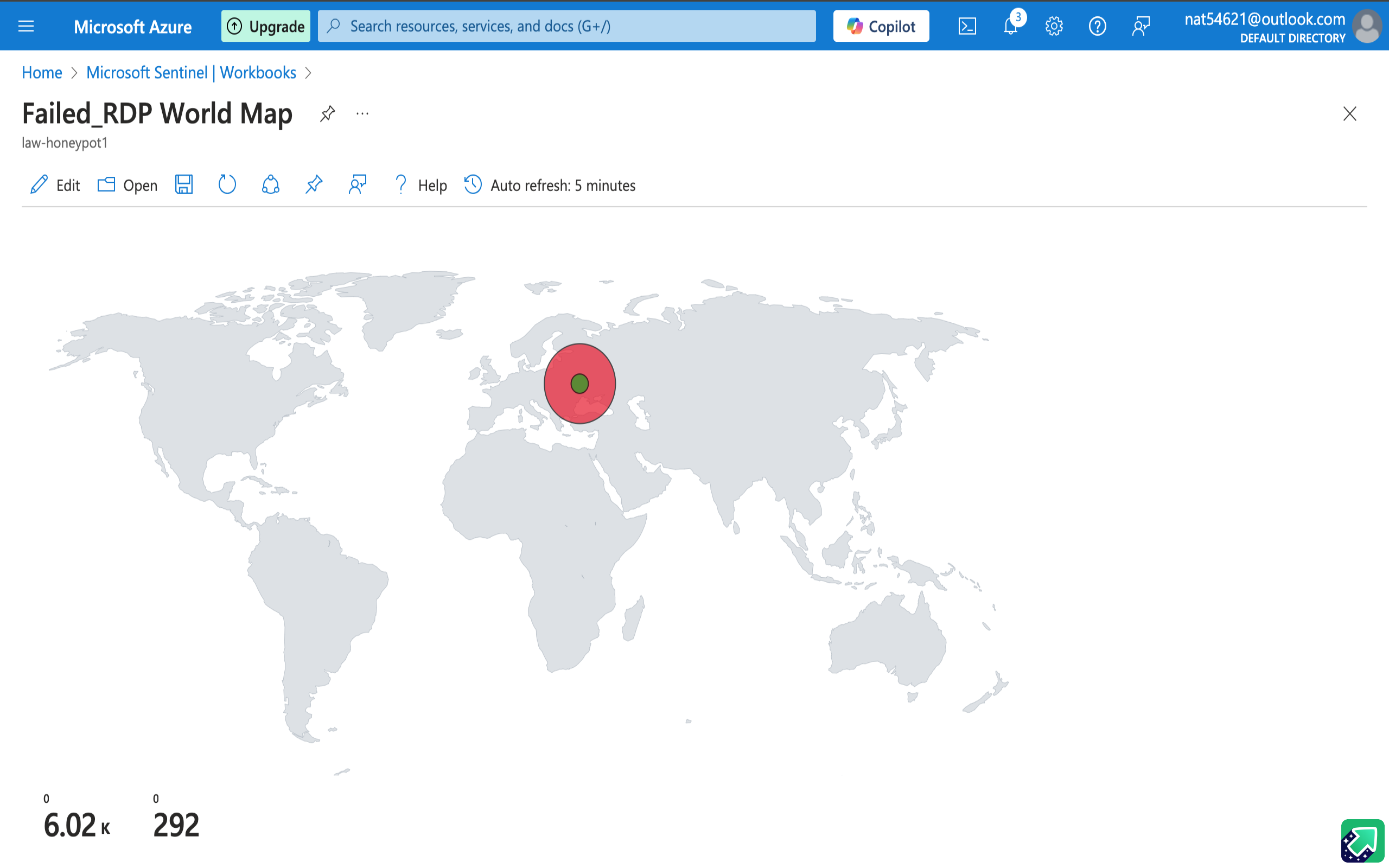Click the toolbar feedback icon
The height and width of the screenshot is (868, 1389).
(357, 185)
